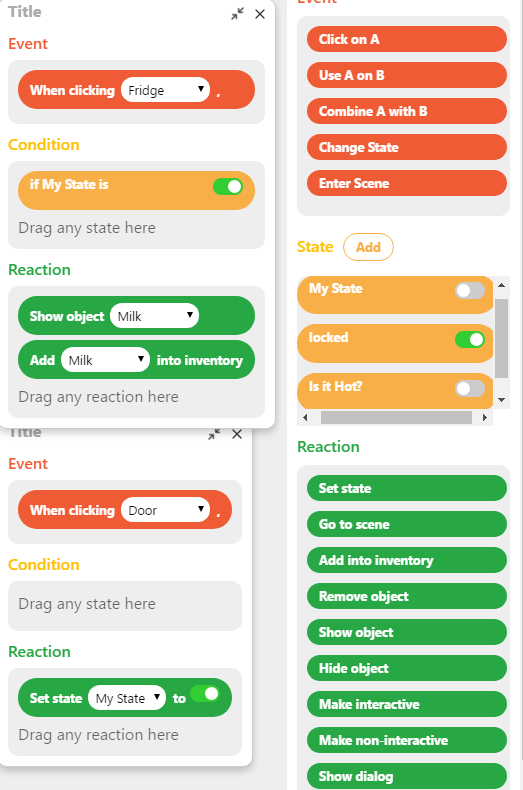Open the Door object dropdown

[x=165, y=510]
